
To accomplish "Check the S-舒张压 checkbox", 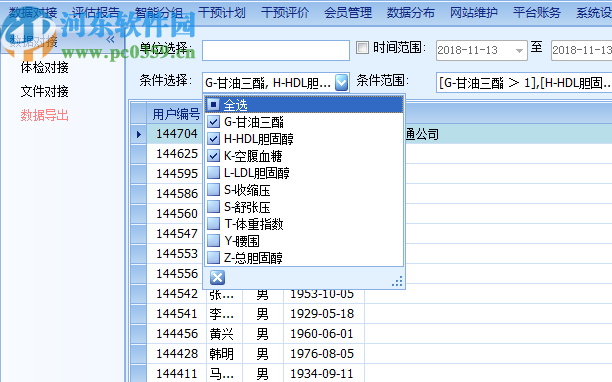I will coord(213,206).
